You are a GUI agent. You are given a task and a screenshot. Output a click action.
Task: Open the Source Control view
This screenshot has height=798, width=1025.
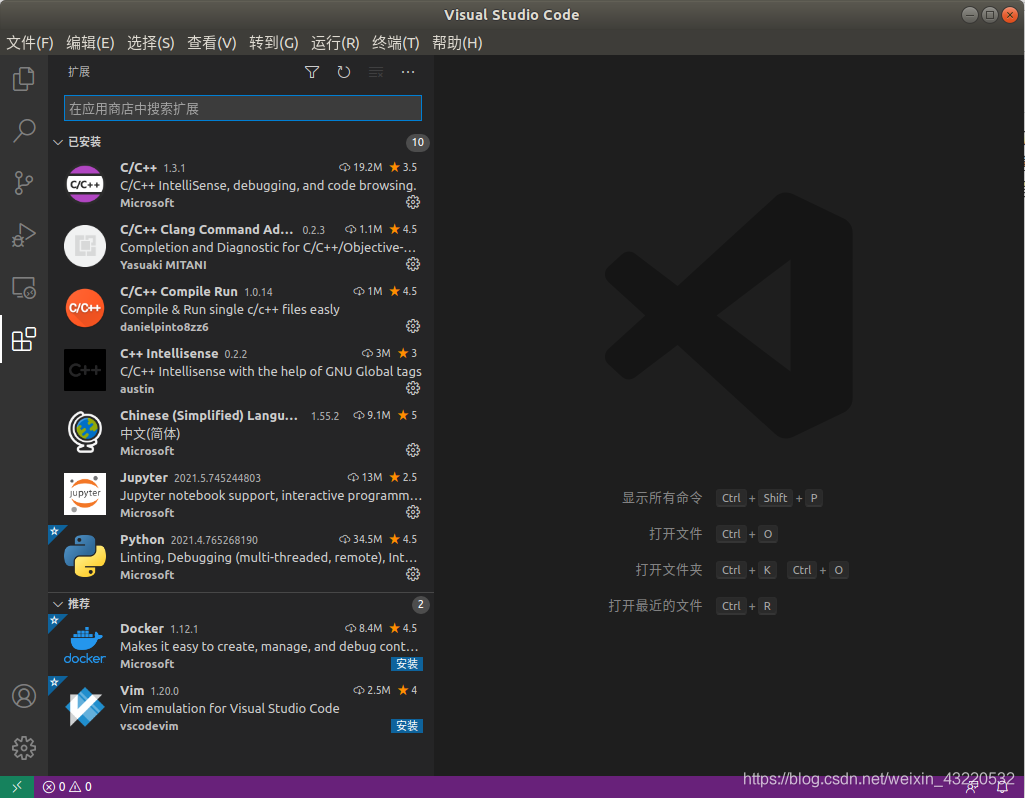[x=24, y=183]
